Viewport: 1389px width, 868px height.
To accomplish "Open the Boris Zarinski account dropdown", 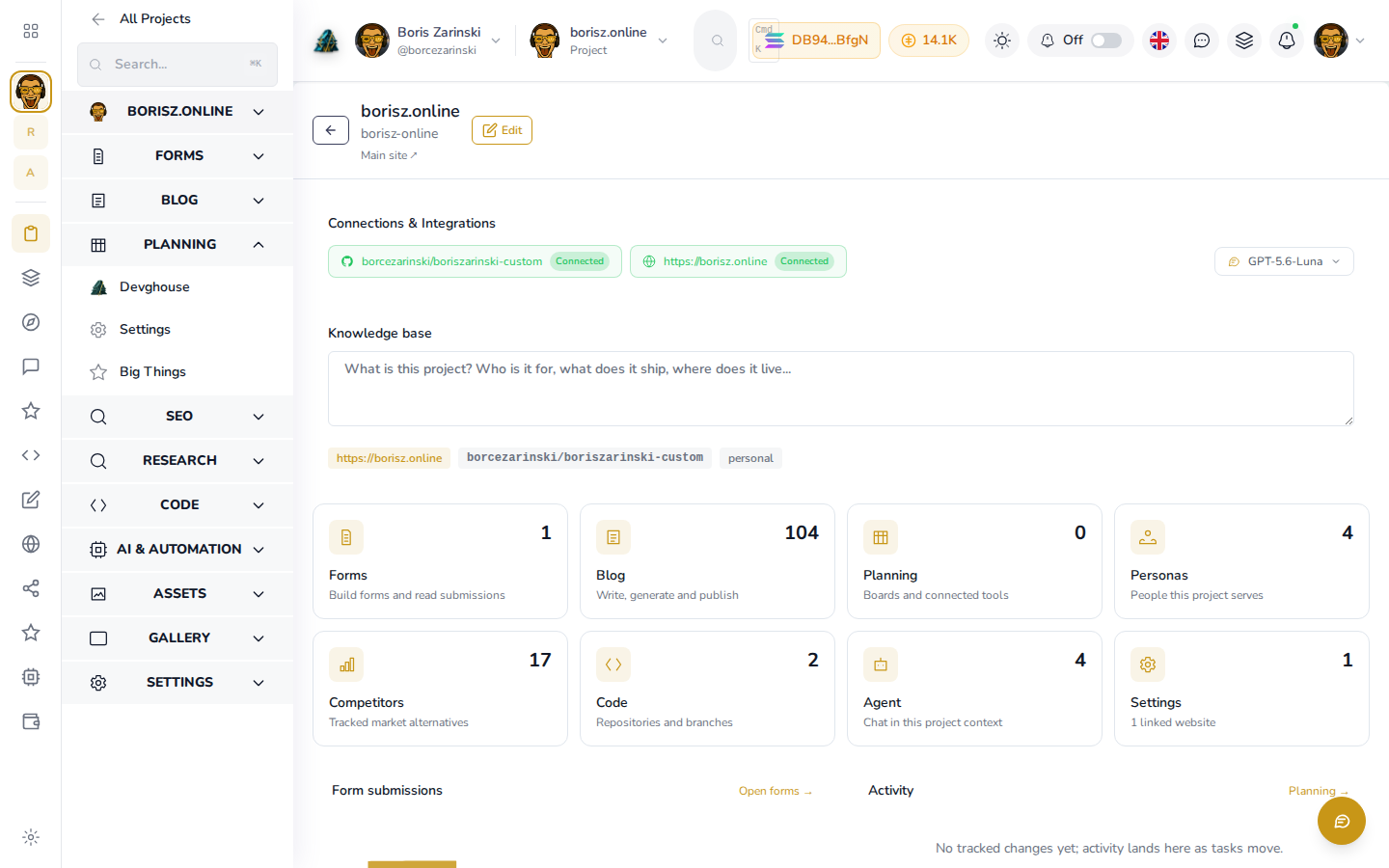I will (x=428, y=41).
